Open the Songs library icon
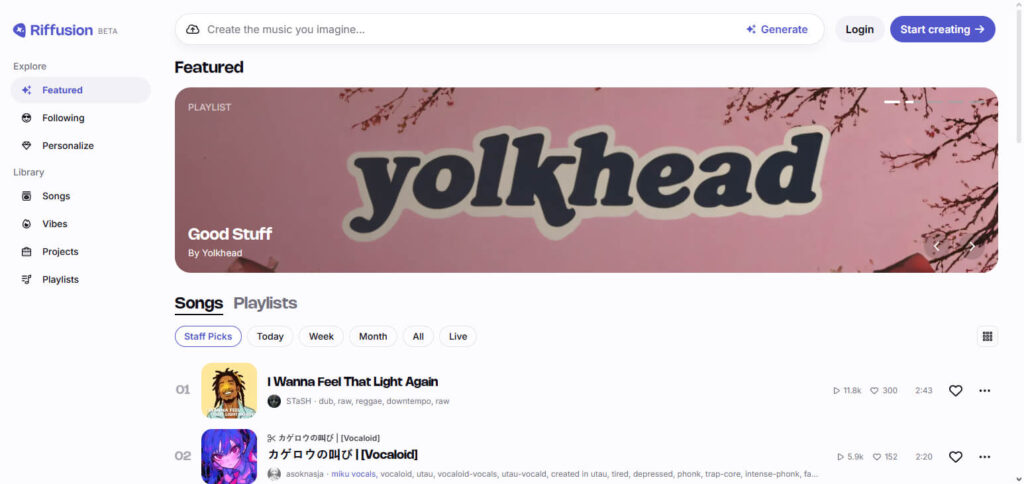This screenshot has height=484, width=1024. point(27,196)
